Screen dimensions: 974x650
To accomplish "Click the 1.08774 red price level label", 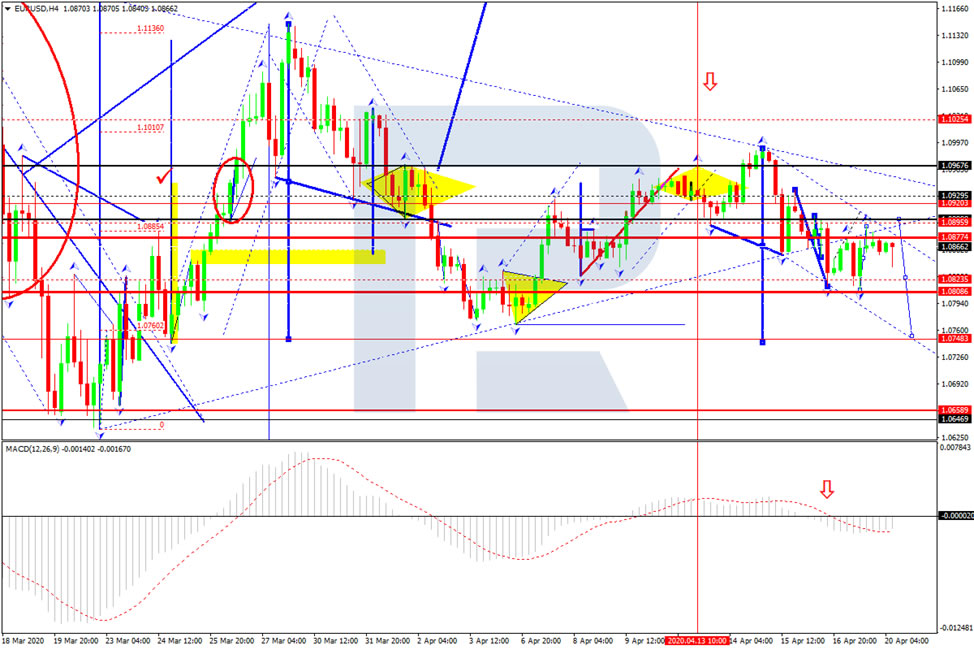I will coord(955,237).
